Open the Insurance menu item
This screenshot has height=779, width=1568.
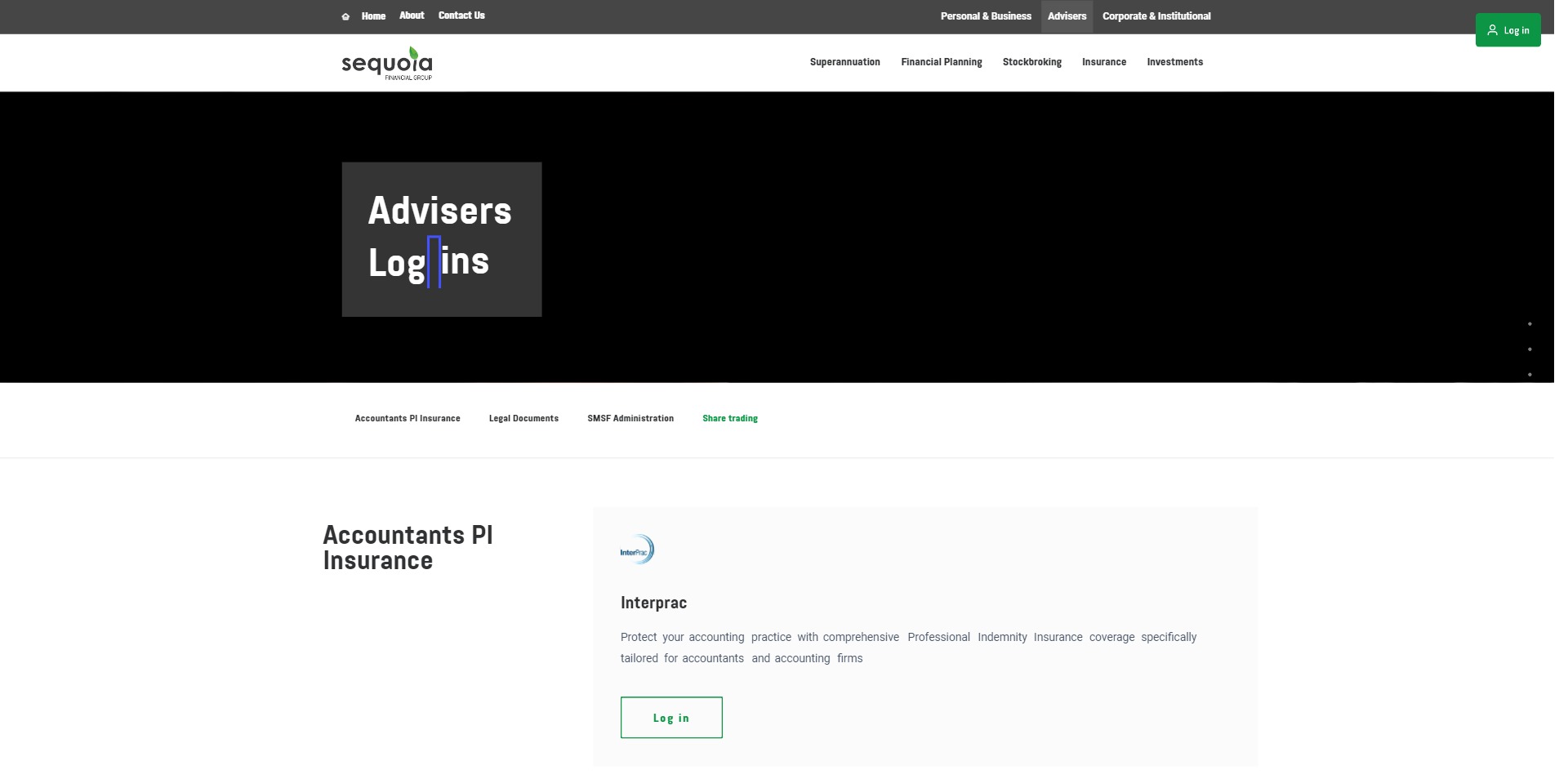[x=1103, y=62]
